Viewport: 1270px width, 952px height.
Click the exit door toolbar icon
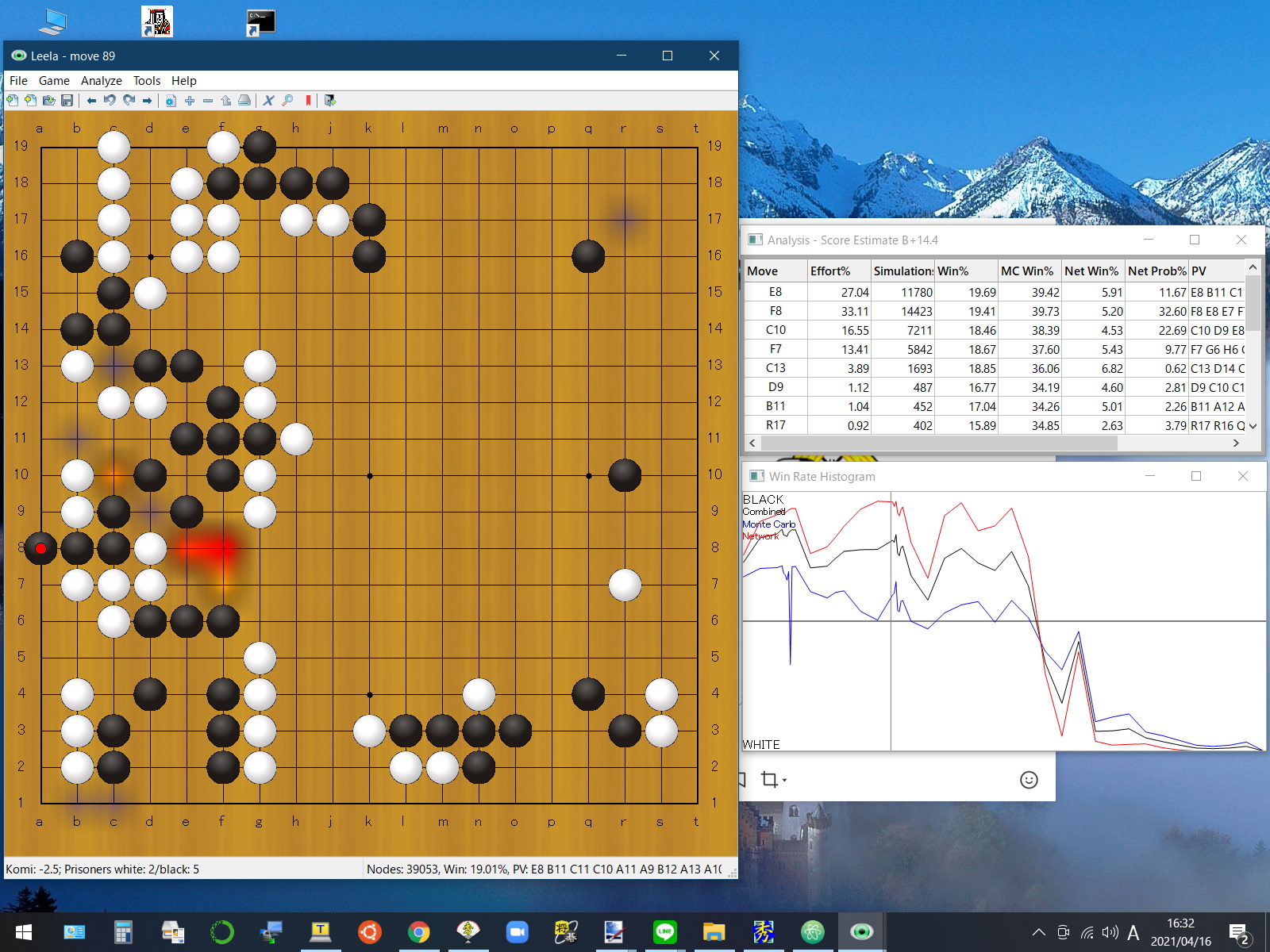330,101
